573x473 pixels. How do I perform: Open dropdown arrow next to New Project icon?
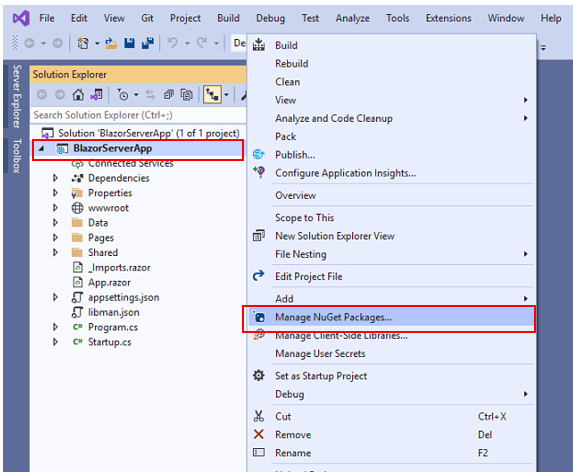click(x=97, y=44)
